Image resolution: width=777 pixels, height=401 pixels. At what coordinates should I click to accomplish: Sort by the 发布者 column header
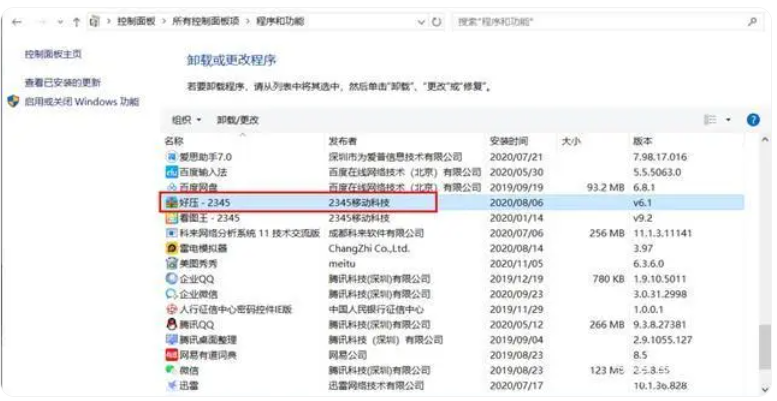pyautogui.click(x=343, y=142)
